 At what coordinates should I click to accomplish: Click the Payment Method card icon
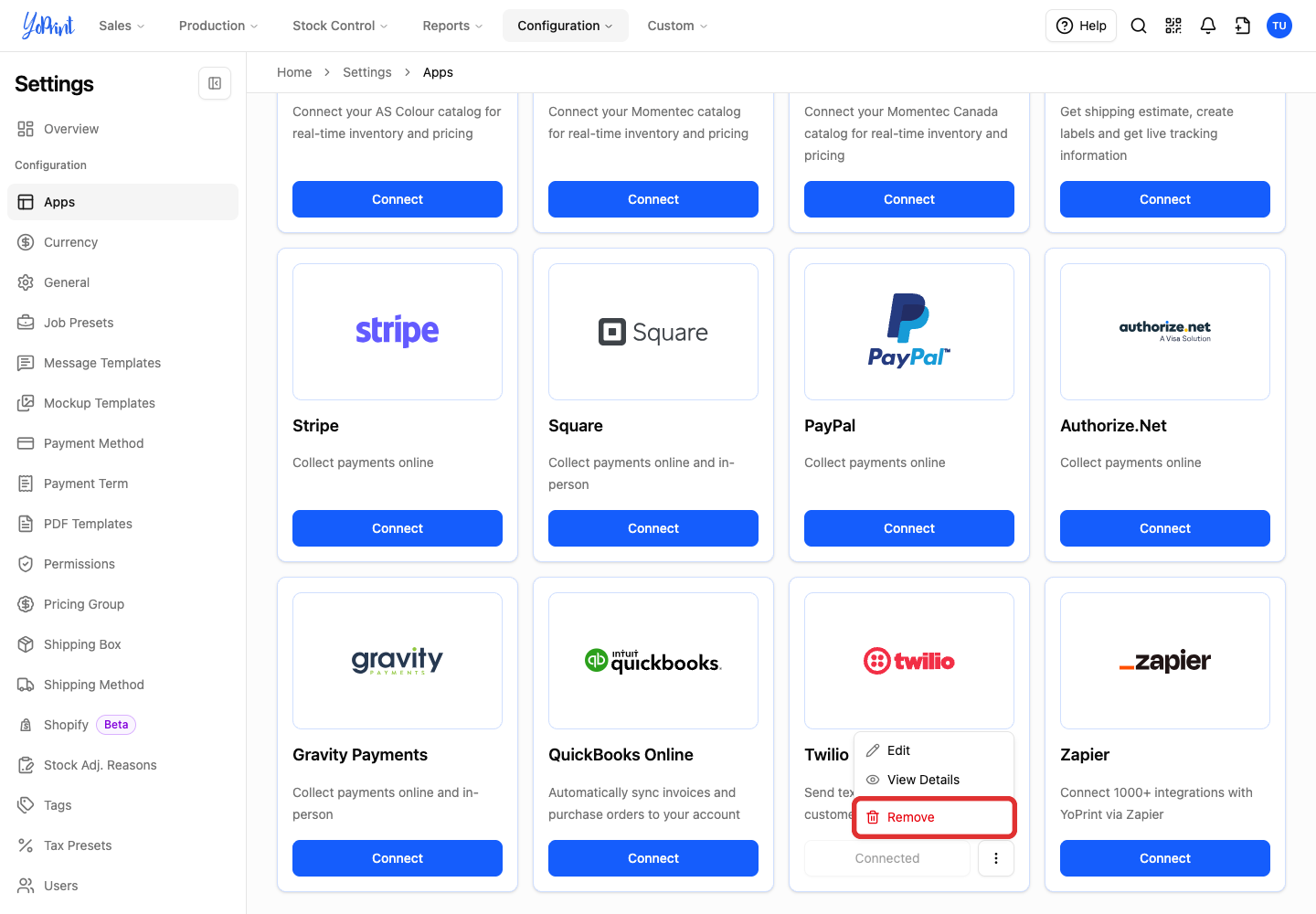26,443
